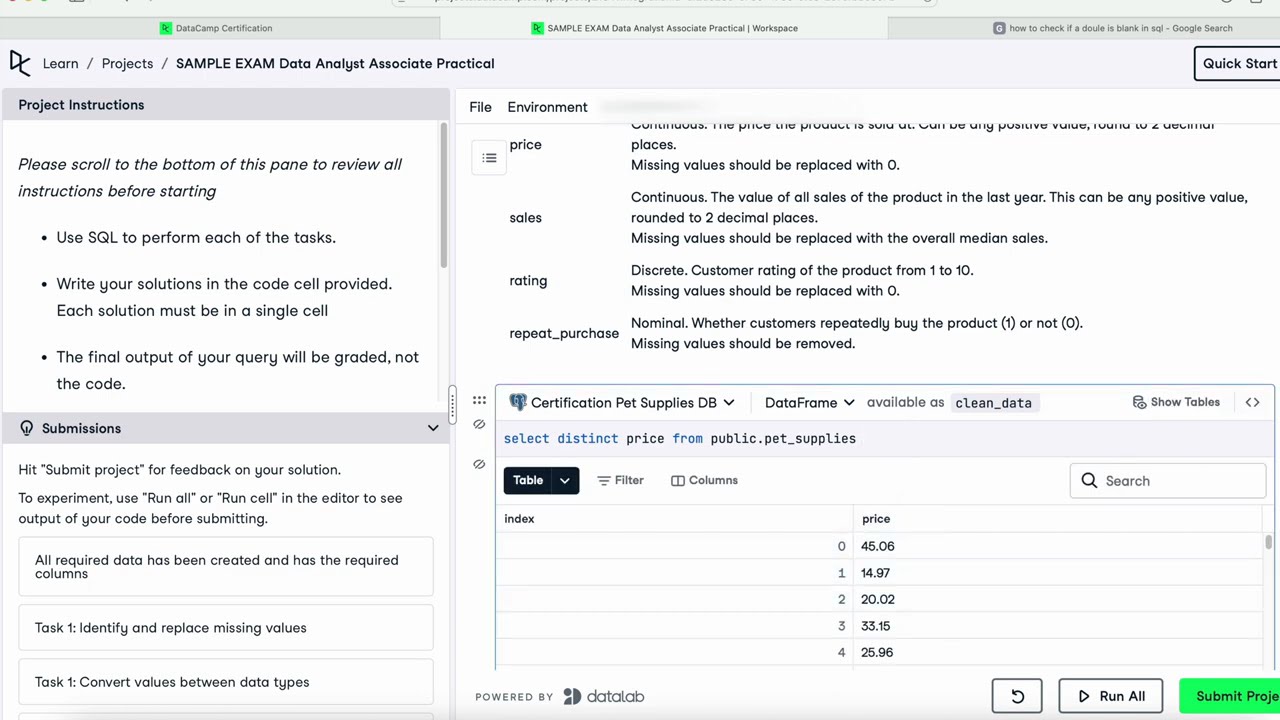
Task: Open the Environment menu
Action: click(547, 107)
